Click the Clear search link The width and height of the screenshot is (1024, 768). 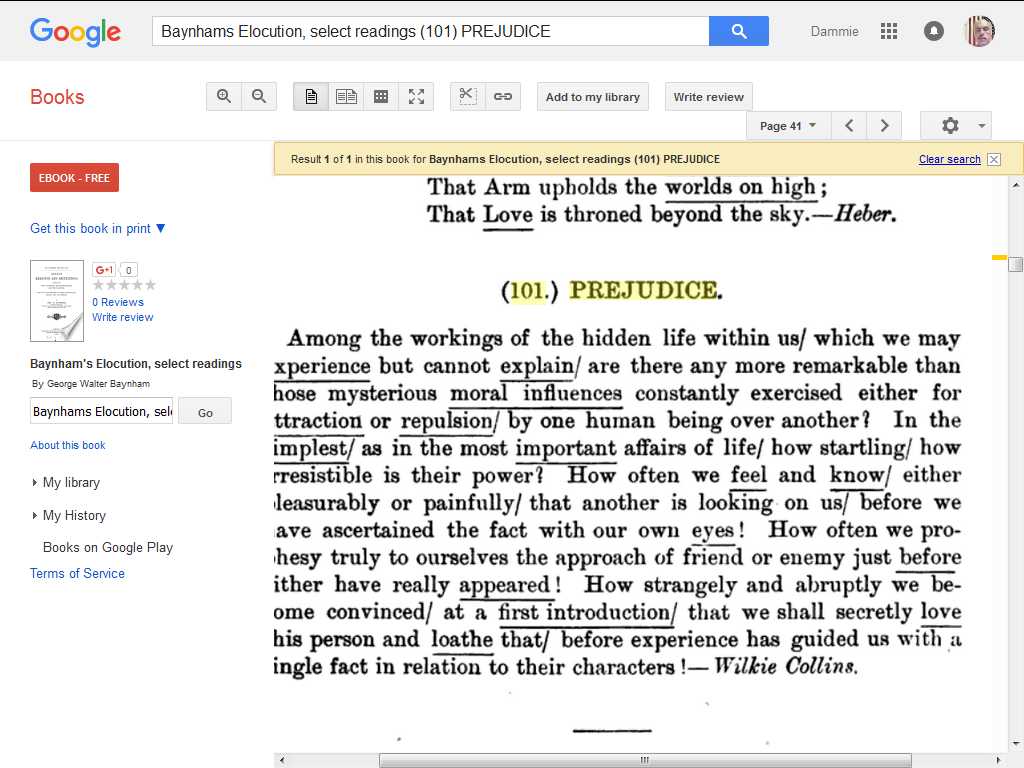[x=950, y=159]
